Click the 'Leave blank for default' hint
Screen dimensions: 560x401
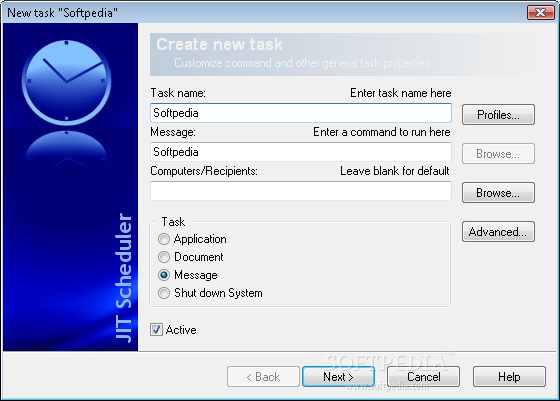pyautogui.click(x=395, y=171)
